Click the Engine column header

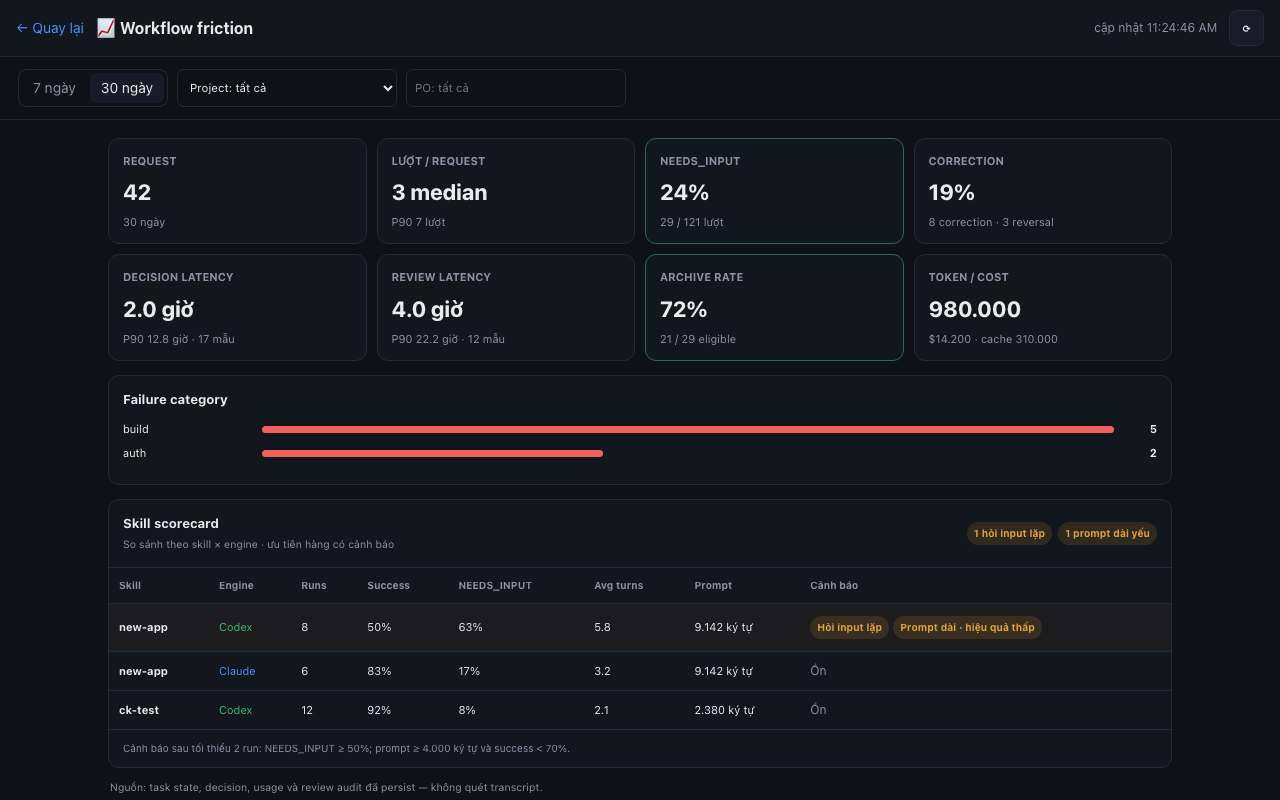(236, 585)
